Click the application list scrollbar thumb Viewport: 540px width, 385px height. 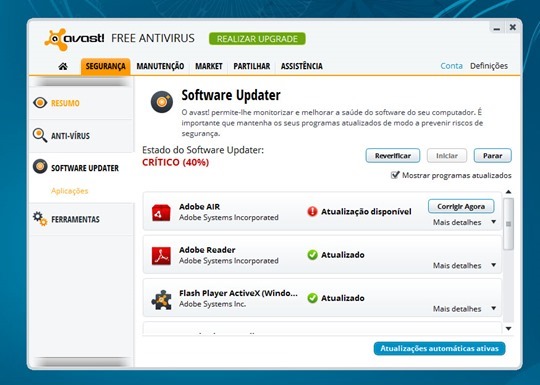pyautogui.click(x=508, y=224)
